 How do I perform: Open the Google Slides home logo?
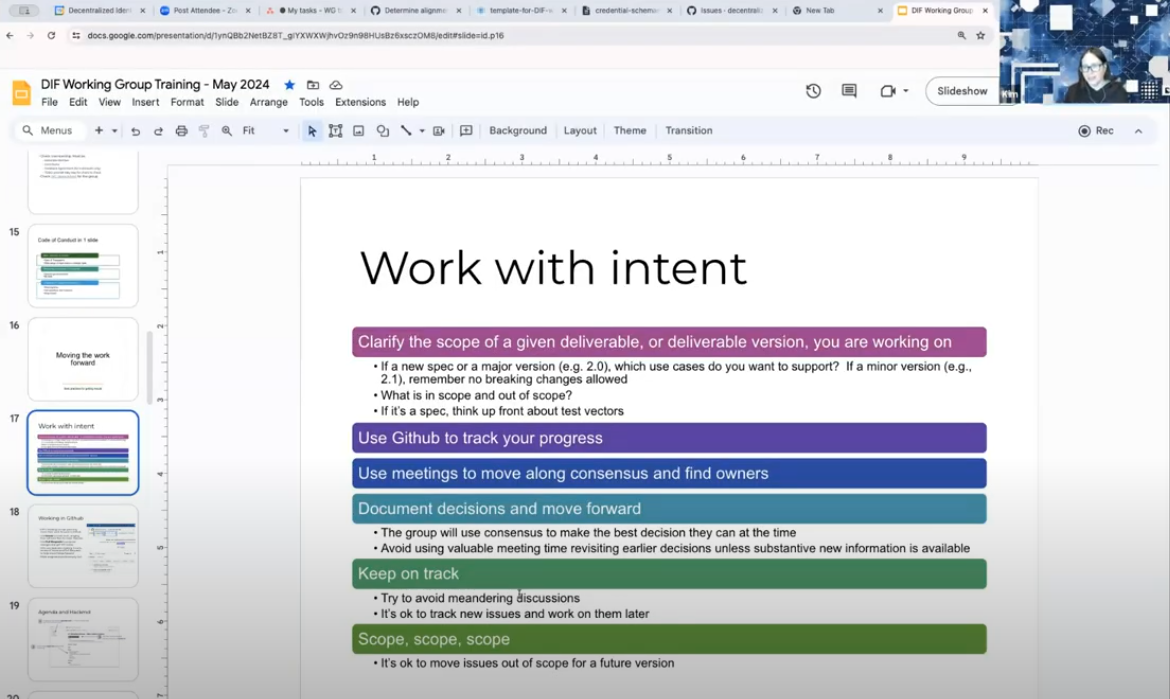coord(21,93)
